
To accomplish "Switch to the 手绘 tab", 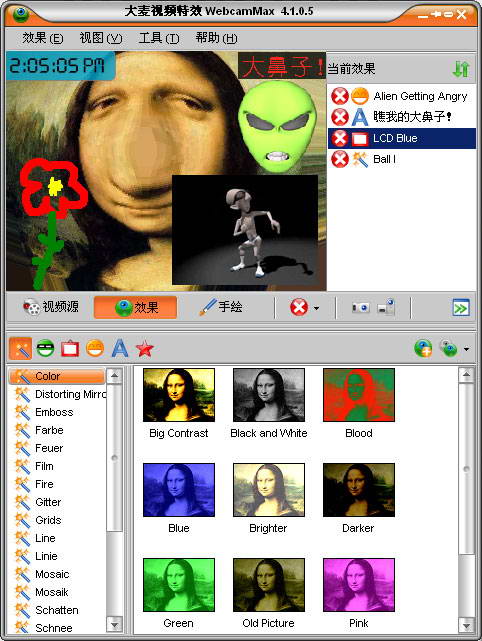I will pos(221,307).
